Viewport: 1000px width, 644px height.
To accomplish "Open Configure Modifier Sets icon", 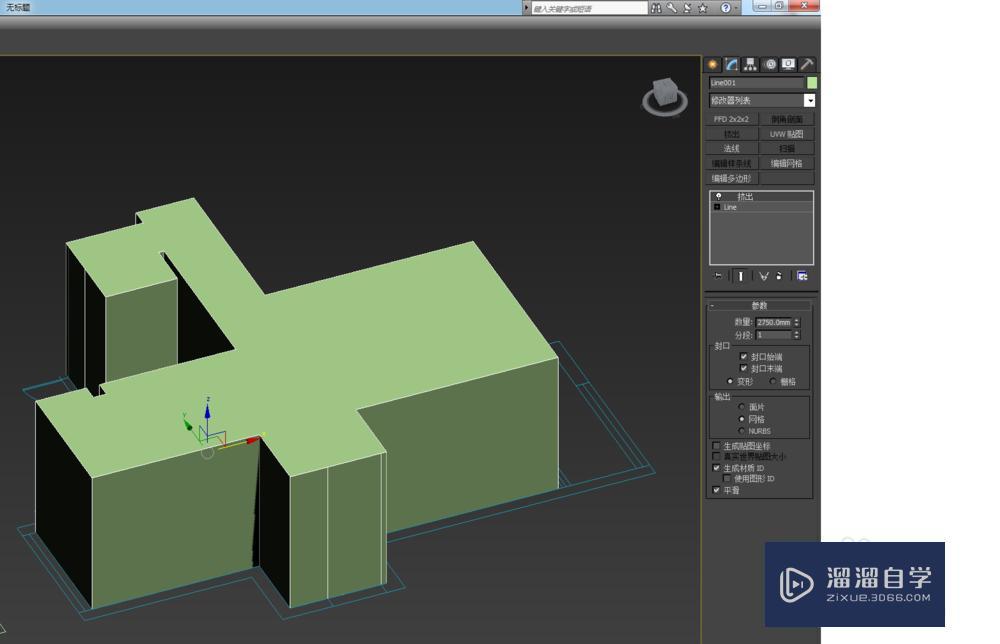I will tap(802, 276).
